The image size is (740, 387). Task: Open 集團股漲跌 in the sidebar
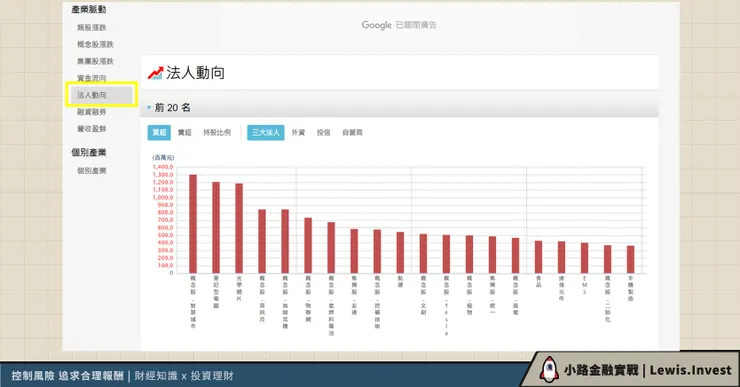coord(95,61)
